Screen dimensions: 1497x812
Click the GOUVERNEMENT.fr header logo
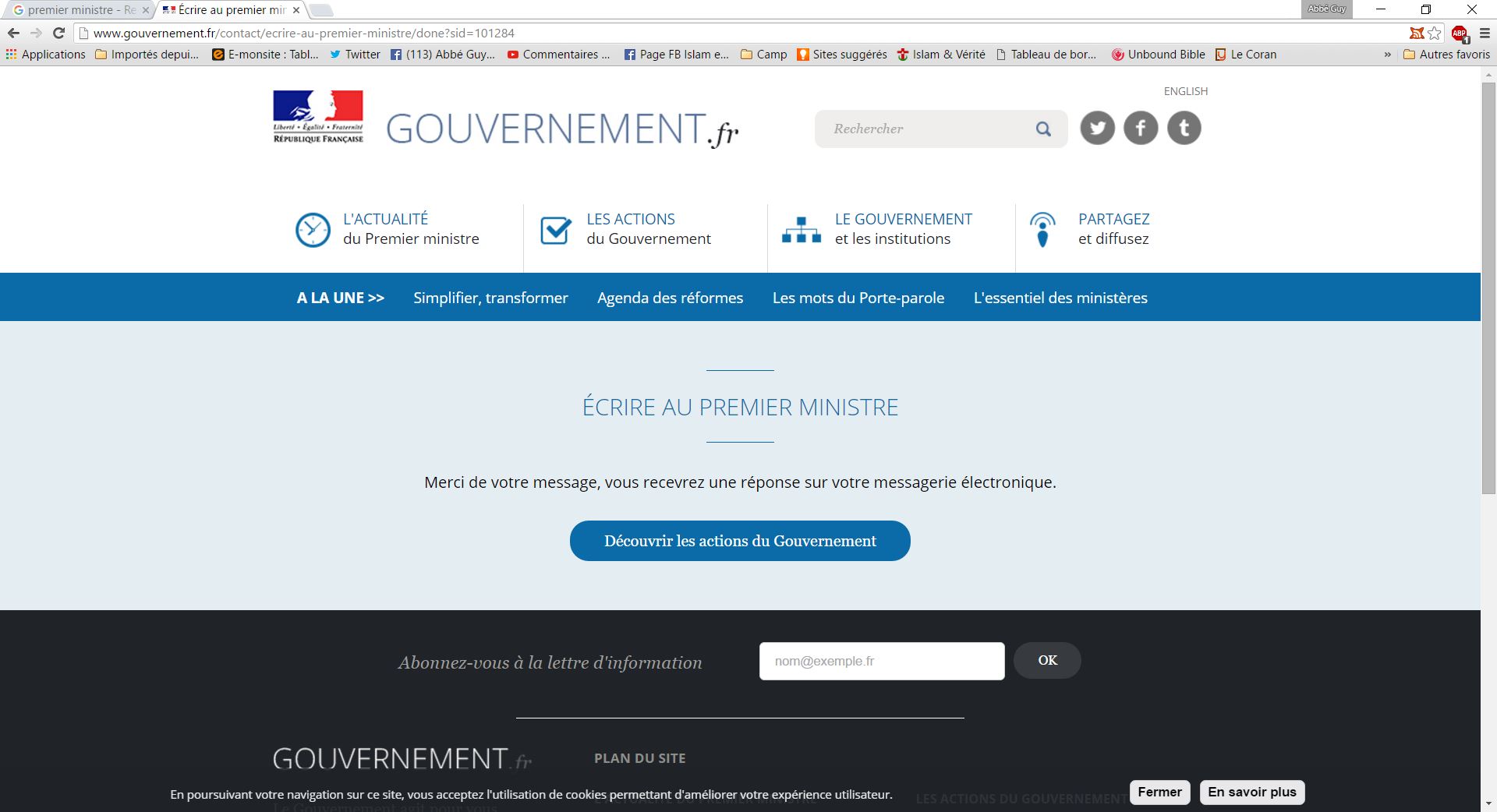click(x=562, y=129)
